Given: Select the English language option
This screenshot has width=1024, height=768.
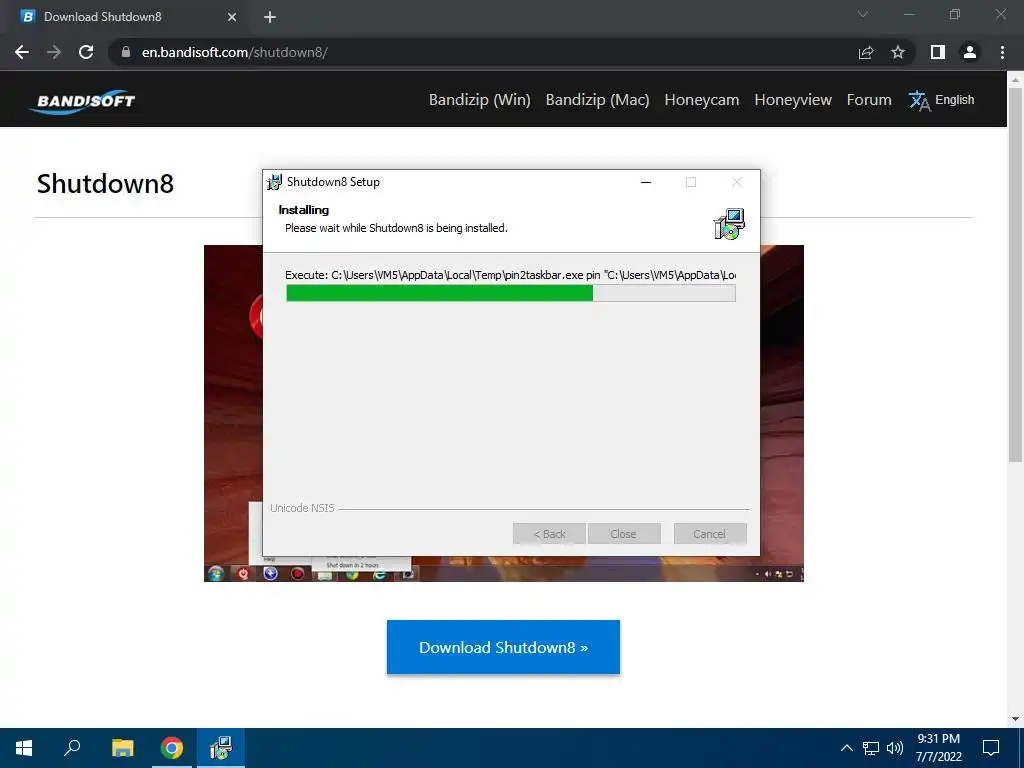Looking at the screenshot, I should click(954, 100).
